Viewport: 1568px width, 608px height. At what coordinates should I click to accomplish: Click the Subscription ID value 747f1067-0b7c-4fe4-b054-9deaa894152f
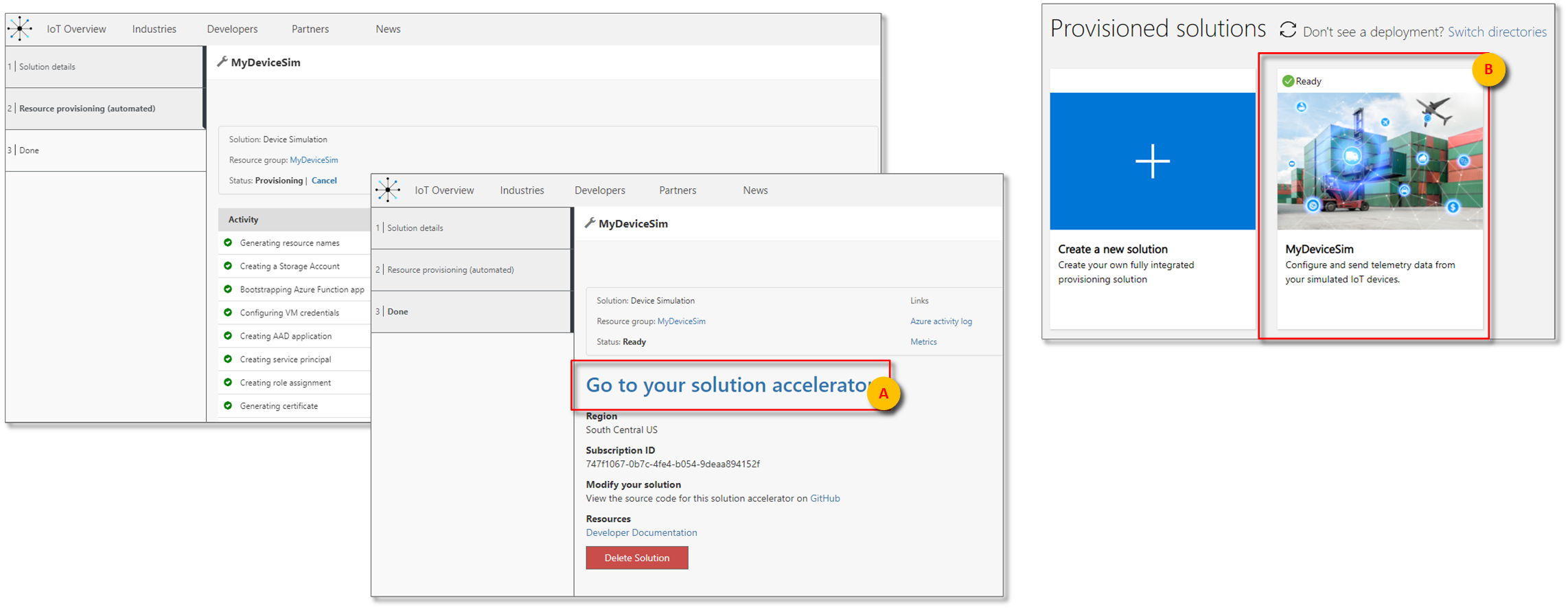pos(673,464)
